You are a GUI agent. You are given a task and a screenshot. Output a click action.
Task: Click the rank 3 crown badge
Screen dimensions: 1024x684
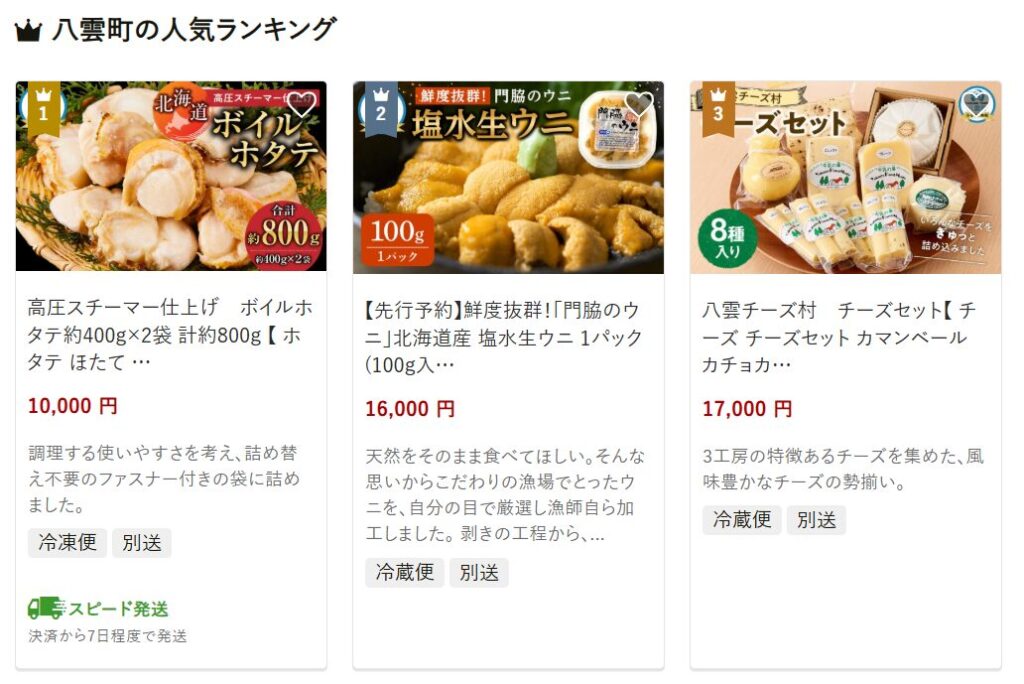(x=718, y=108)
